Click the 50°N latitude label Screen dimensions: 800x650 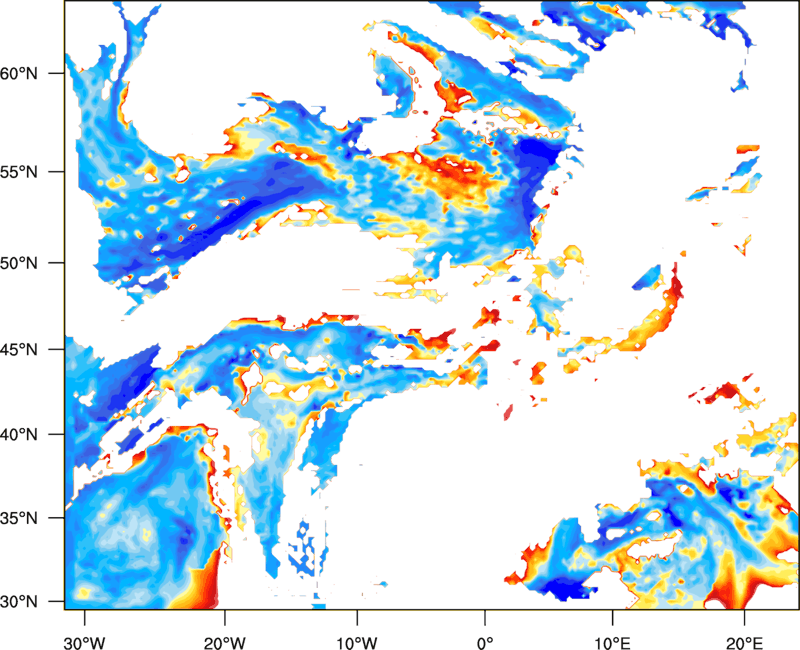coord(19,263)
